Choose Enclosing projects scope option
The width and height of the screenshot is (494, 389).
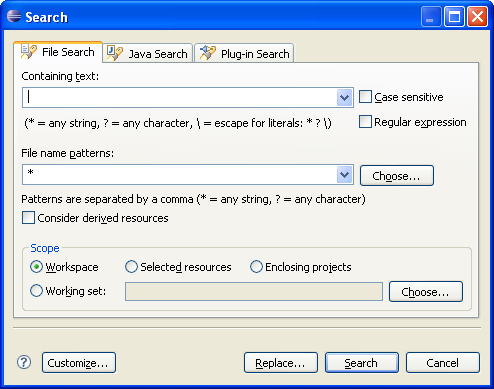point(256,267)
